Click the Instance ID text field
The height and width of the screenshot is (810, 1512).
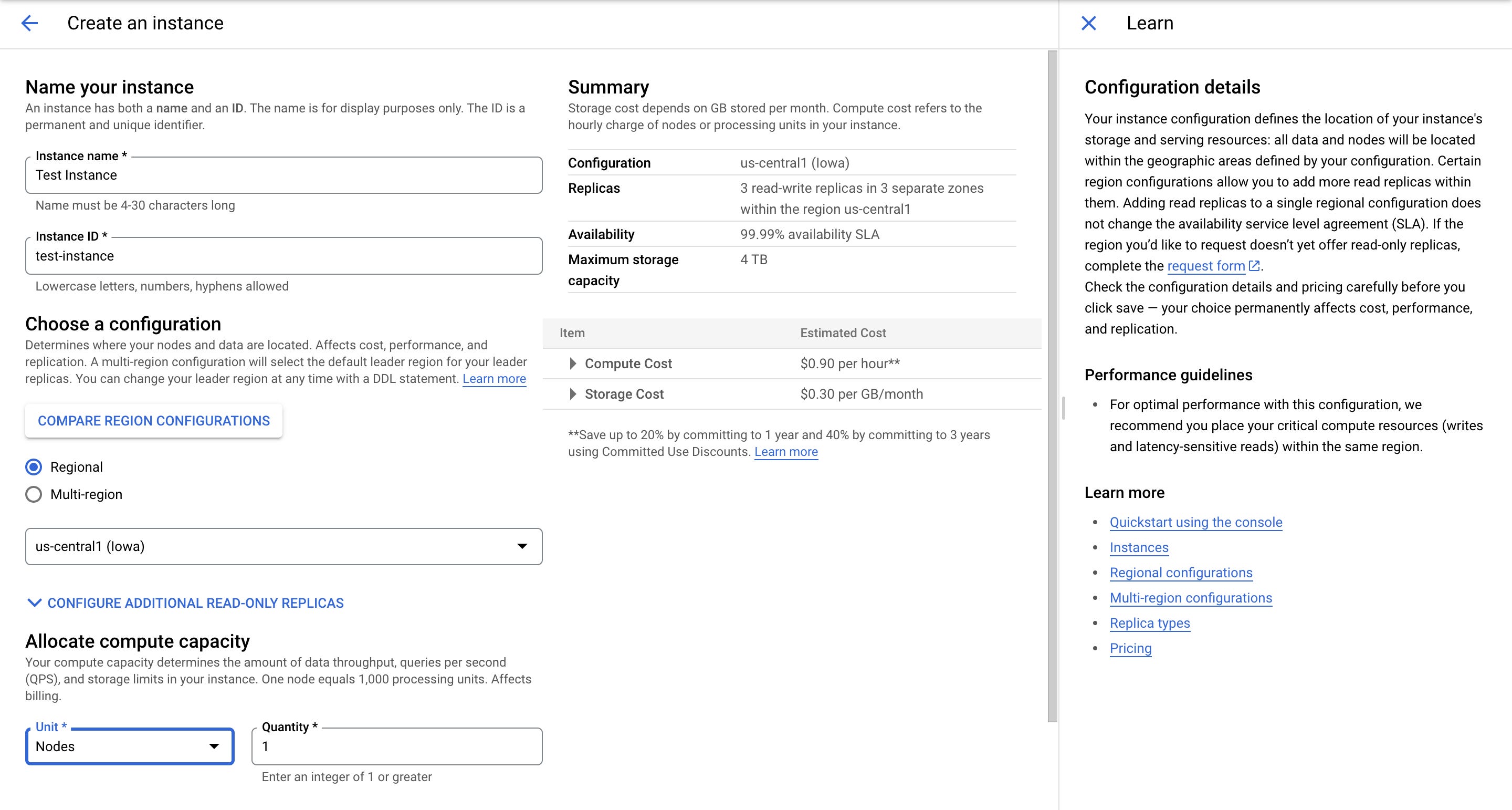click(x=283, y=256)
